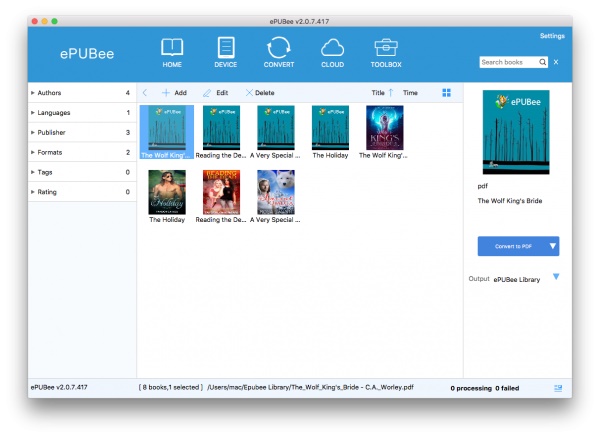600x438 pixels.
Task: Toggle the Title sort direction arrow
Action: coord(391,93)
